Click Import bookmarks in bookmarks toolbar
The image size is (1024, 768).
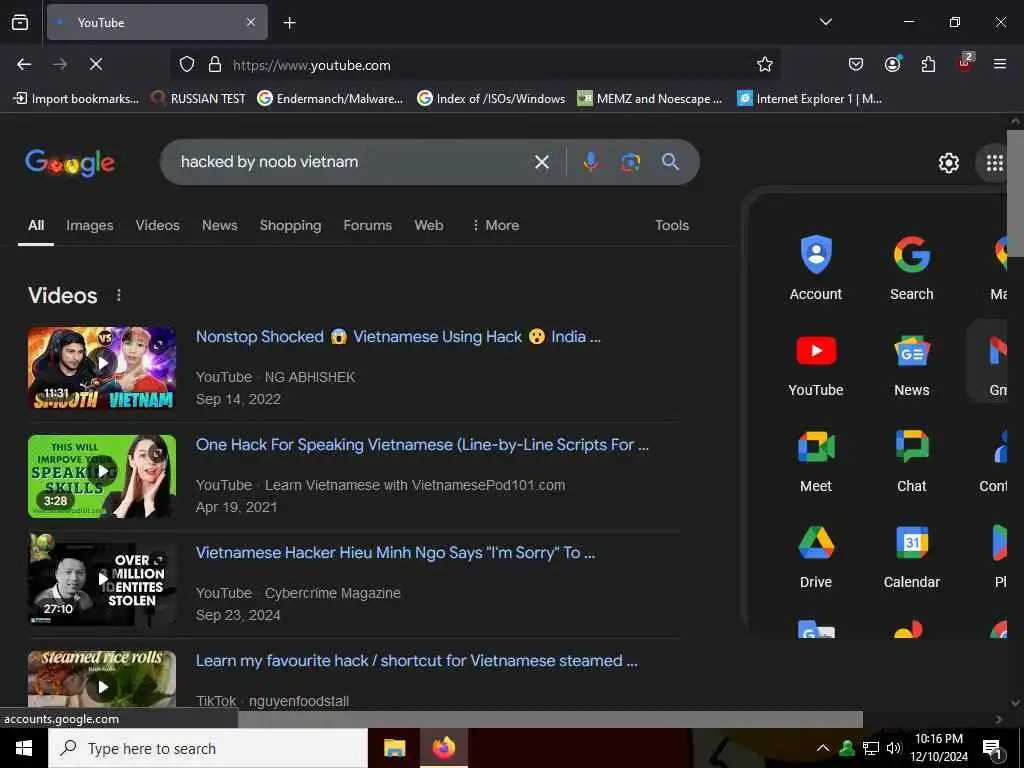point(76,99)
